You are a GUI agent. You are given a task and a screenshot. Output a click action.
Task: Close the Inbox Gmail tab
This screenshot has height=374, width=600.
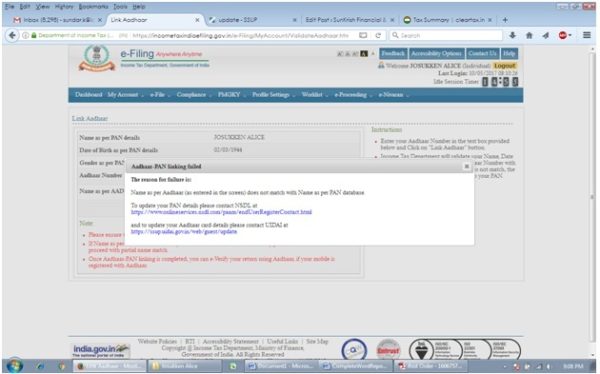pos(100,20)
